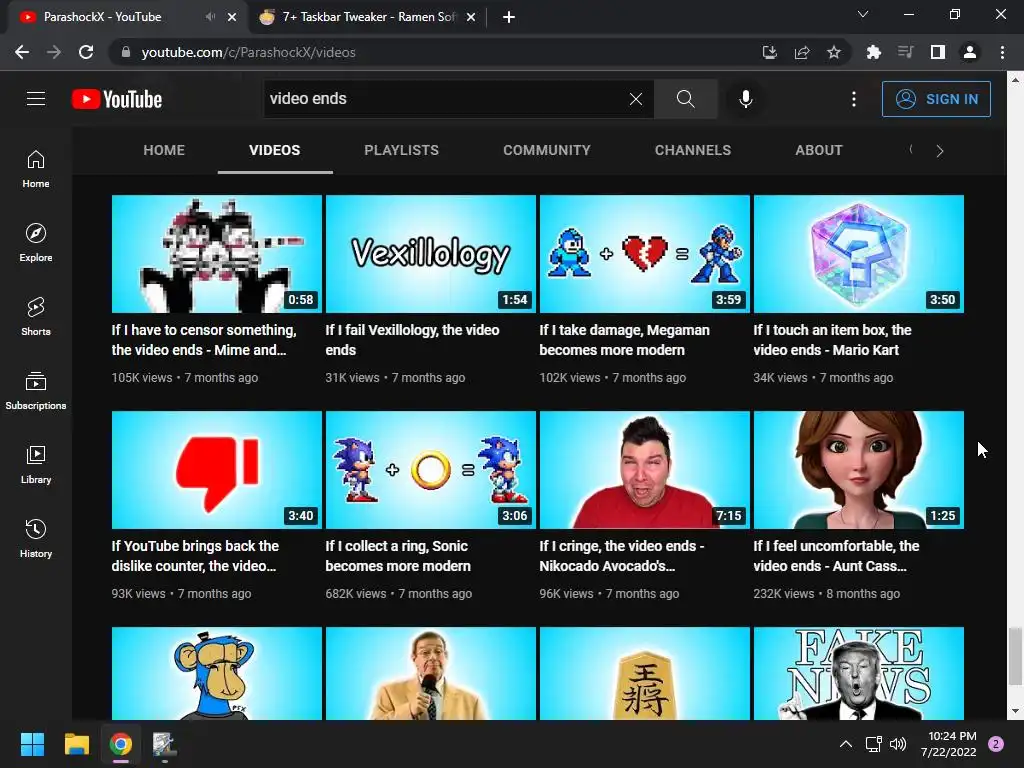This screenshot has height=768, width=1024.
Task: Click the SIGN IN button
Action: coord(936,99)
